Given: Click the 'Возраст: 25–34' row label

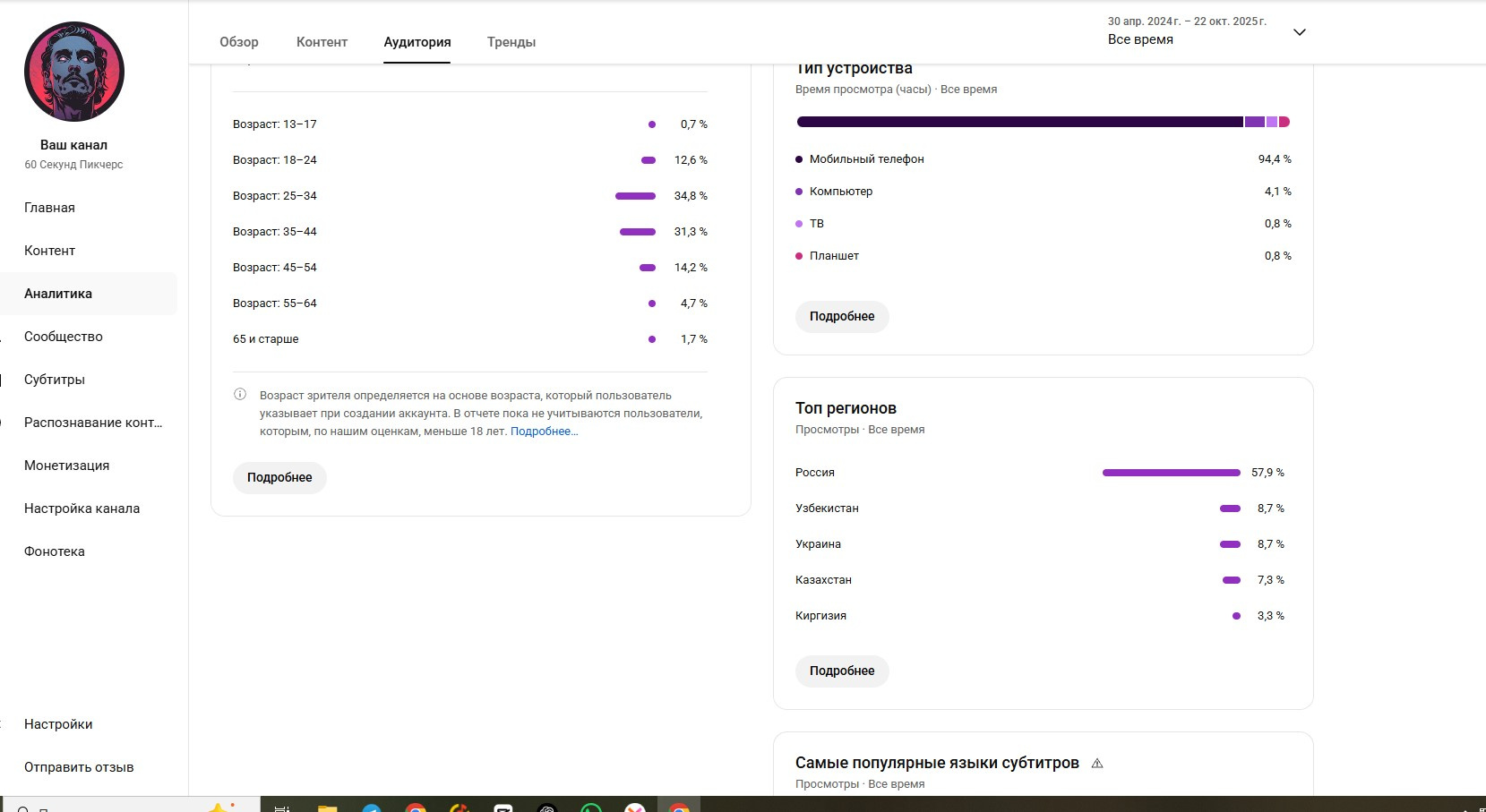Looking at the screenshot, I should point(275,196).
